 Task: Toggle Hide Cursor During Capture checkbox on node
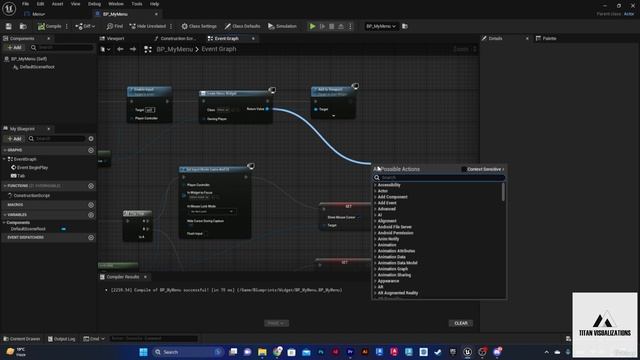click(x=190, y=226)
